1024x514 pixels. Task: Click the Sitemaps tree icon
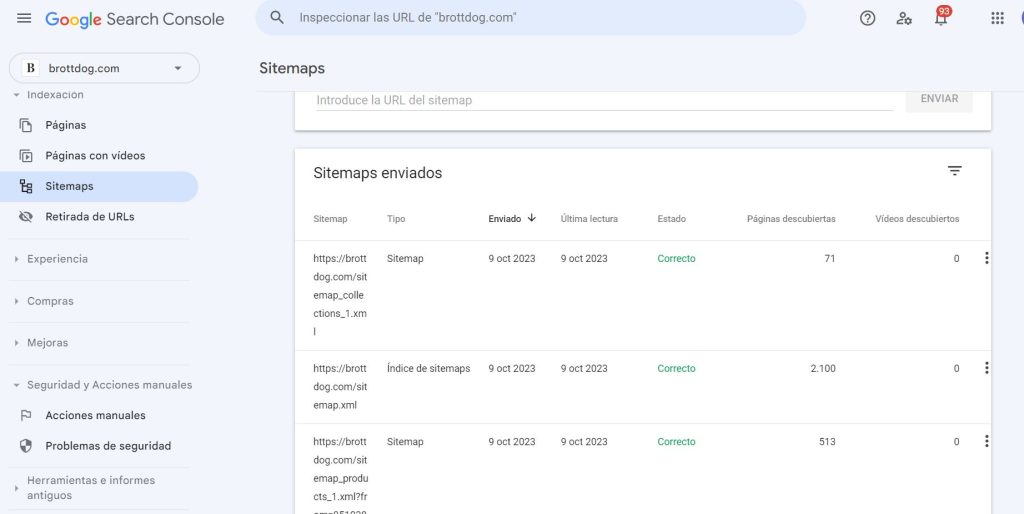pyautogui.click(x=25, y=186)
